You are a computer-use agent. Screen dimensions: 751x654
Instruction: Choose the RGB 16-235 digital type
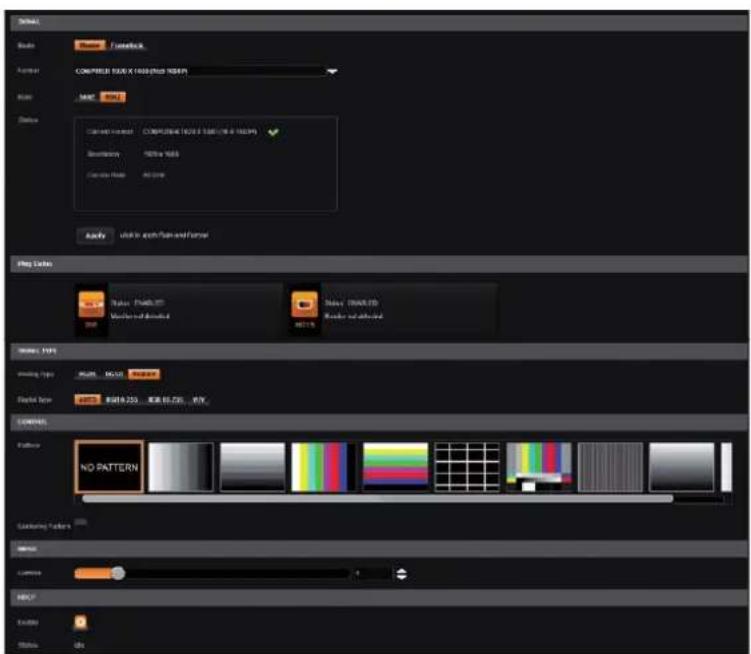coord(166,400)
